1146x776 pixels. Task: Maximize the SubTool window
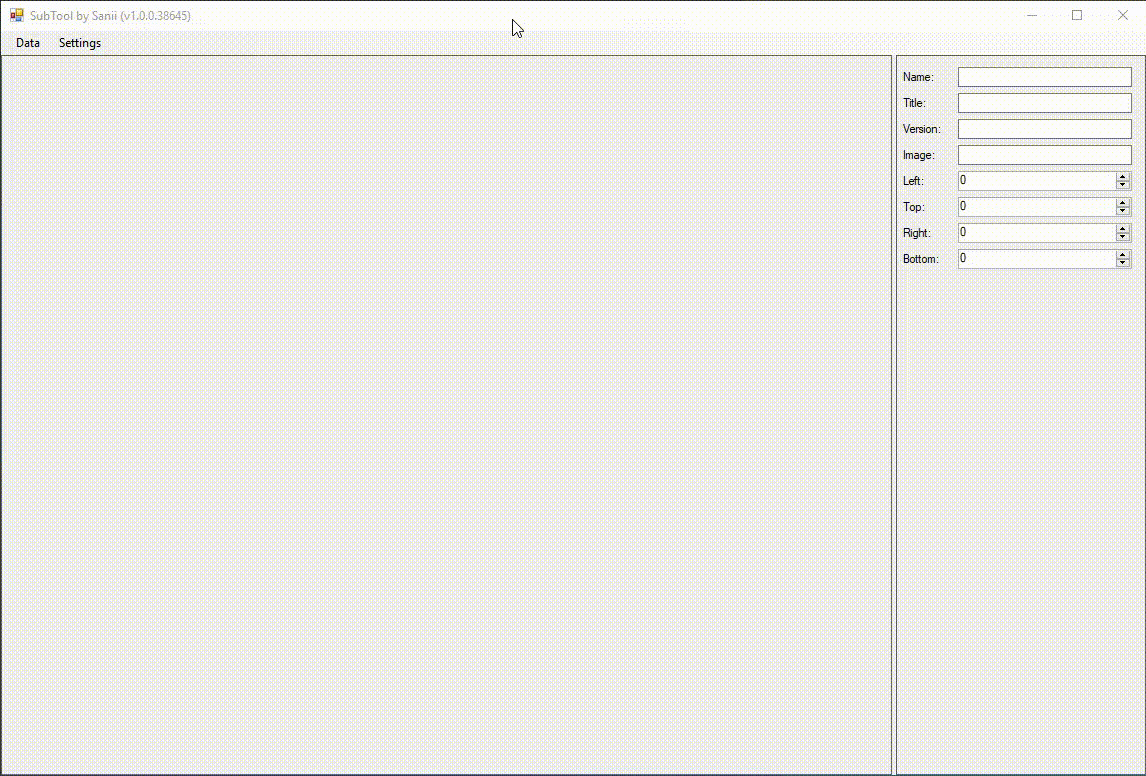1077,15
